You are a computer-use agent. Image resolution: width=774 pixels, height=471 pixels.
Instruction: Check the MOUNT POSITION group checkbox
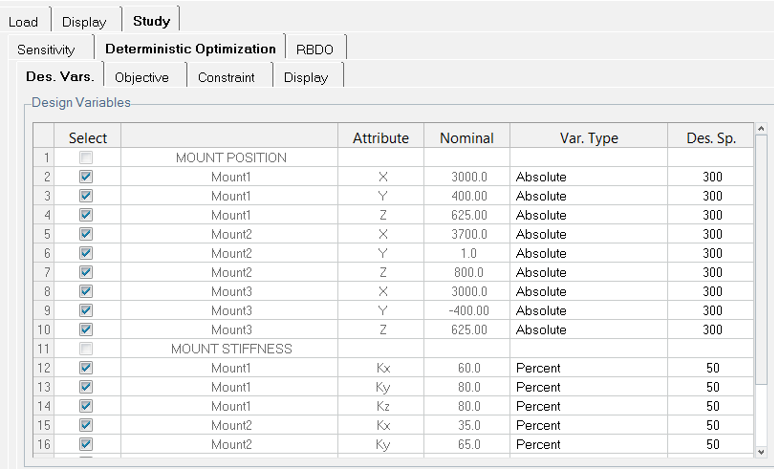(86, 158)
